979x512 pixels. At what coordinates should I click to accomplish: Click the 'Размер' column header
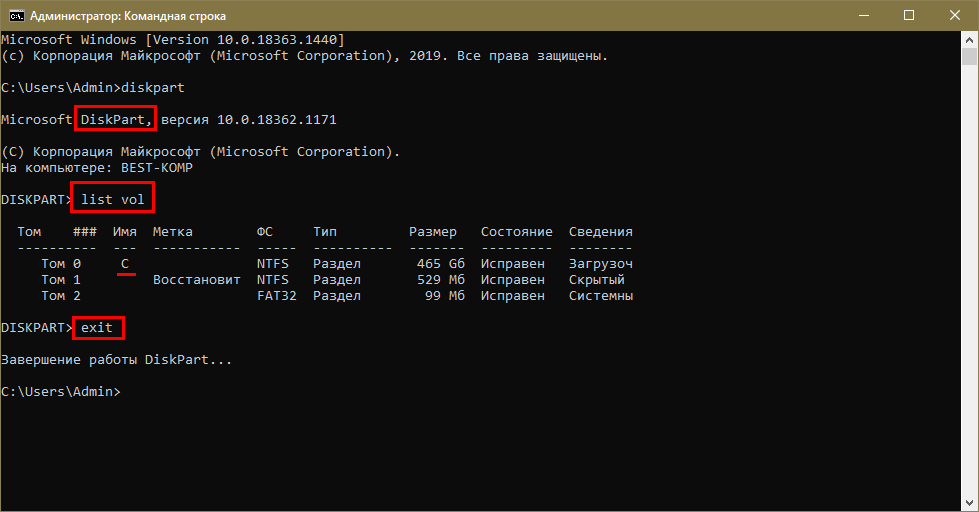click(x=432, y=232)
